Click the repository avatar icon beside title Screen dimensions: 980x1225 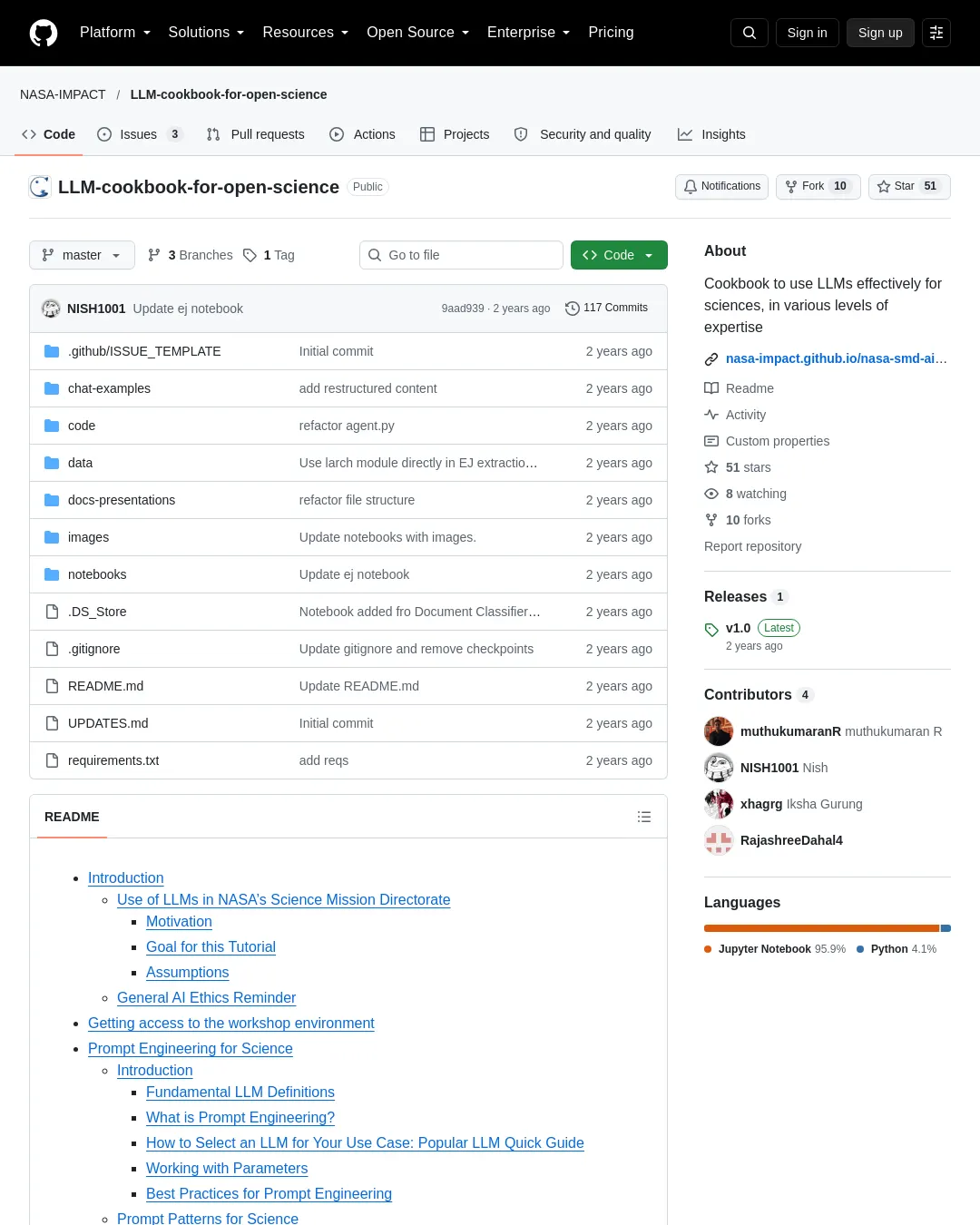pos(40,187)
